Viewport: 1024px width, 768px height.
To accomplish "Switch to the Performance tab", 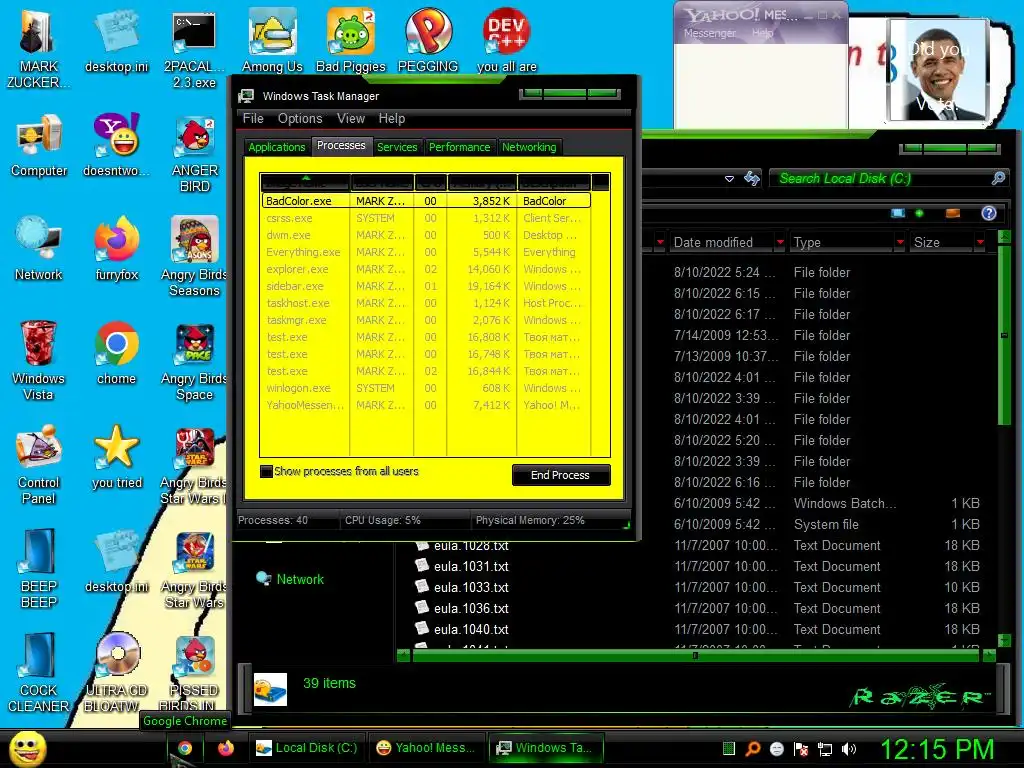I will [459, 147].
